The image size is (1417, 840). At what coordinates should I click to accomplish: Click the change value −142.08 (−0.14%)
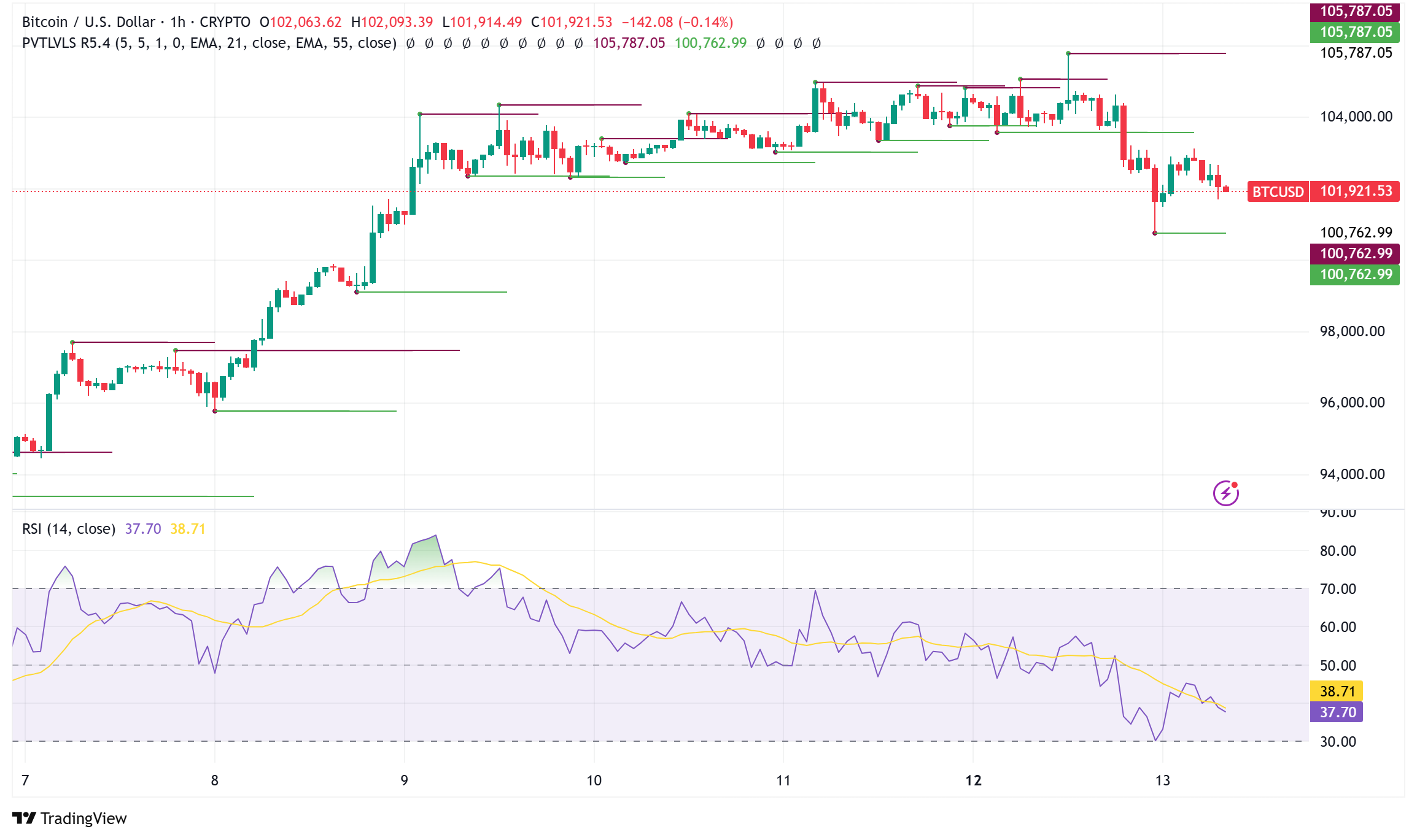[678, 22]
